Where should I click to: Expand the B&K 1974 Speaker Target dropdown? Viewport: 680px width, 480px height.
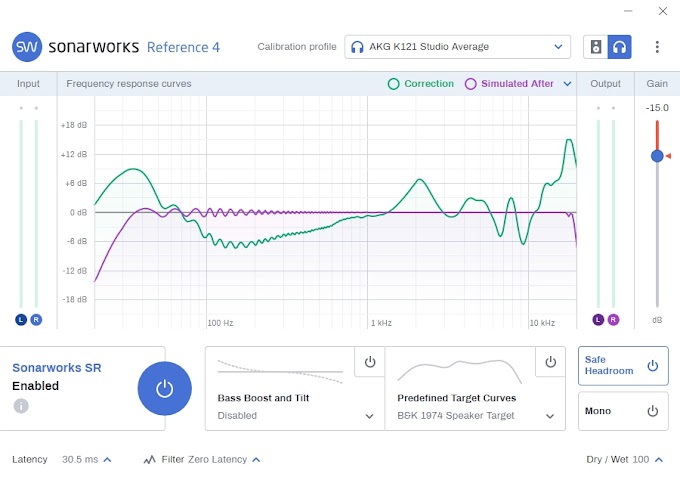point(550,416)
